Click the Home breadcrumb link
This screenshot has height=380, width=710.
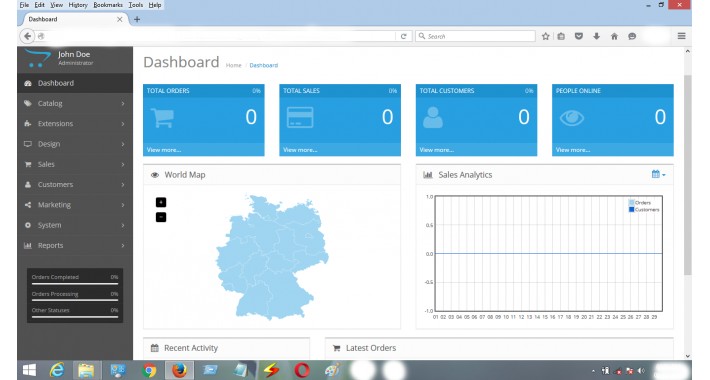click(x=234, y=65)
